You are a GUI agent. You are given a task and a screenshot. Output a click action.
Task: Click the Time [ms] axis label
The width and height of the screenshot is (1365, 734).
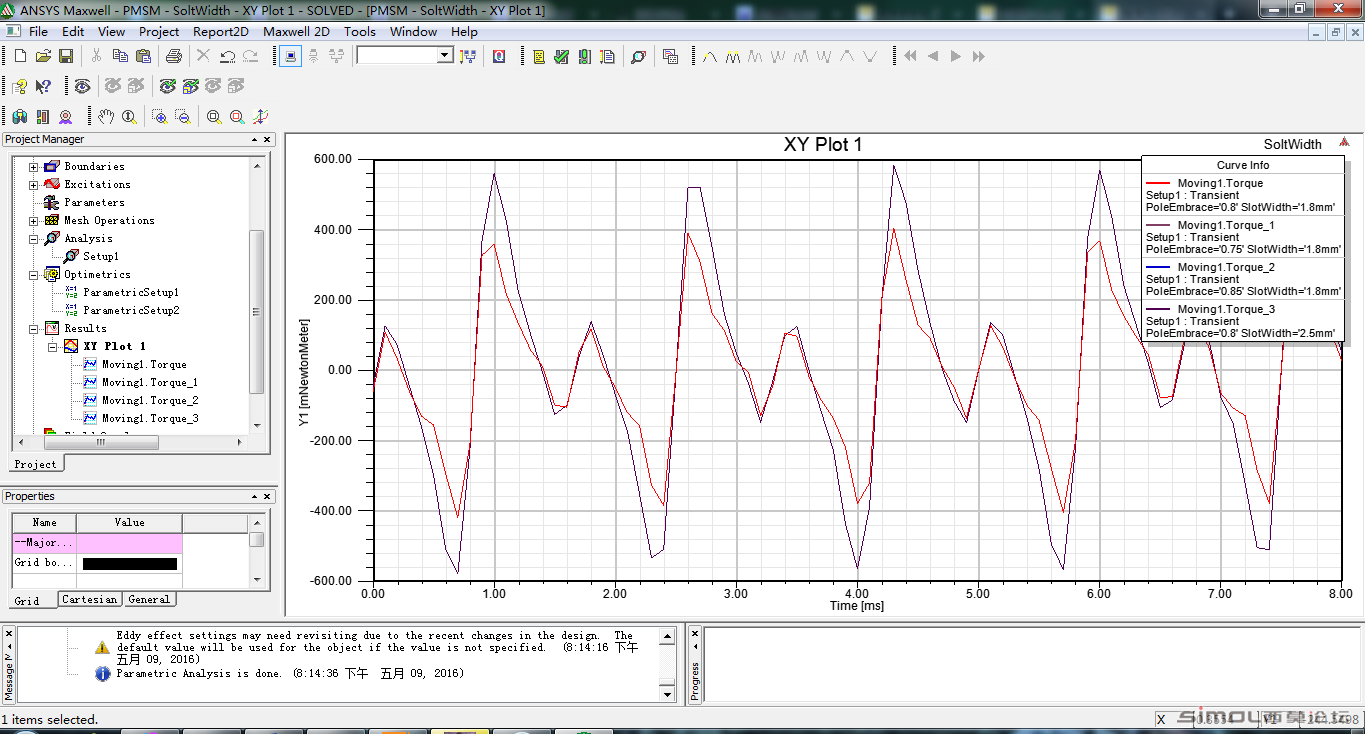pyautogui.click(x=857, y=606)
